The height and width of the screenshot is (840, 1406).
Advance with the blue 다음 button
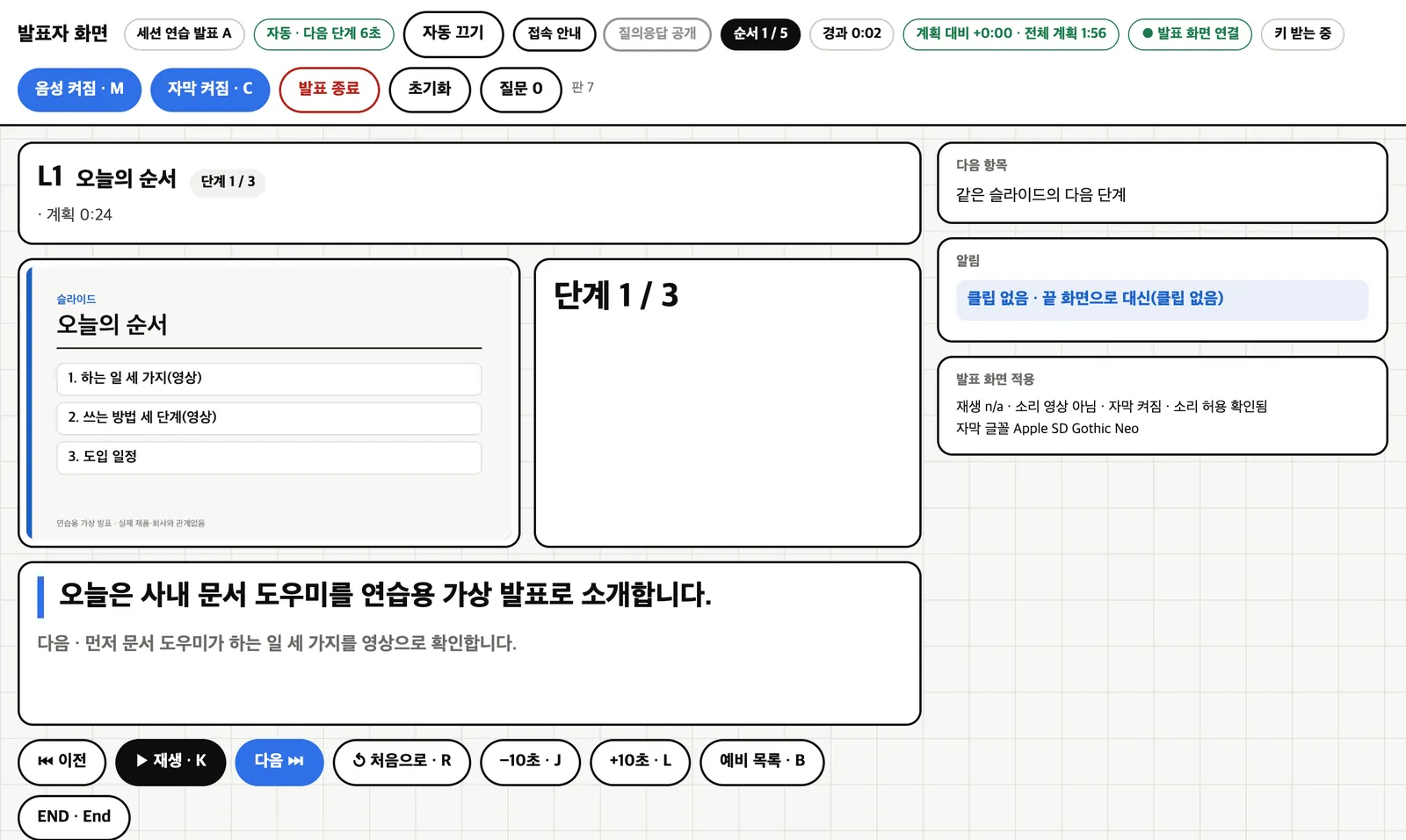coord(279,762)
